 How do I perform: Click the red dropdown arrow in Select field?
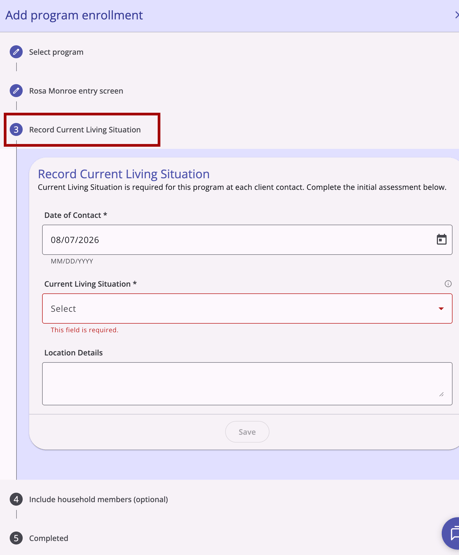pos(441,309)
